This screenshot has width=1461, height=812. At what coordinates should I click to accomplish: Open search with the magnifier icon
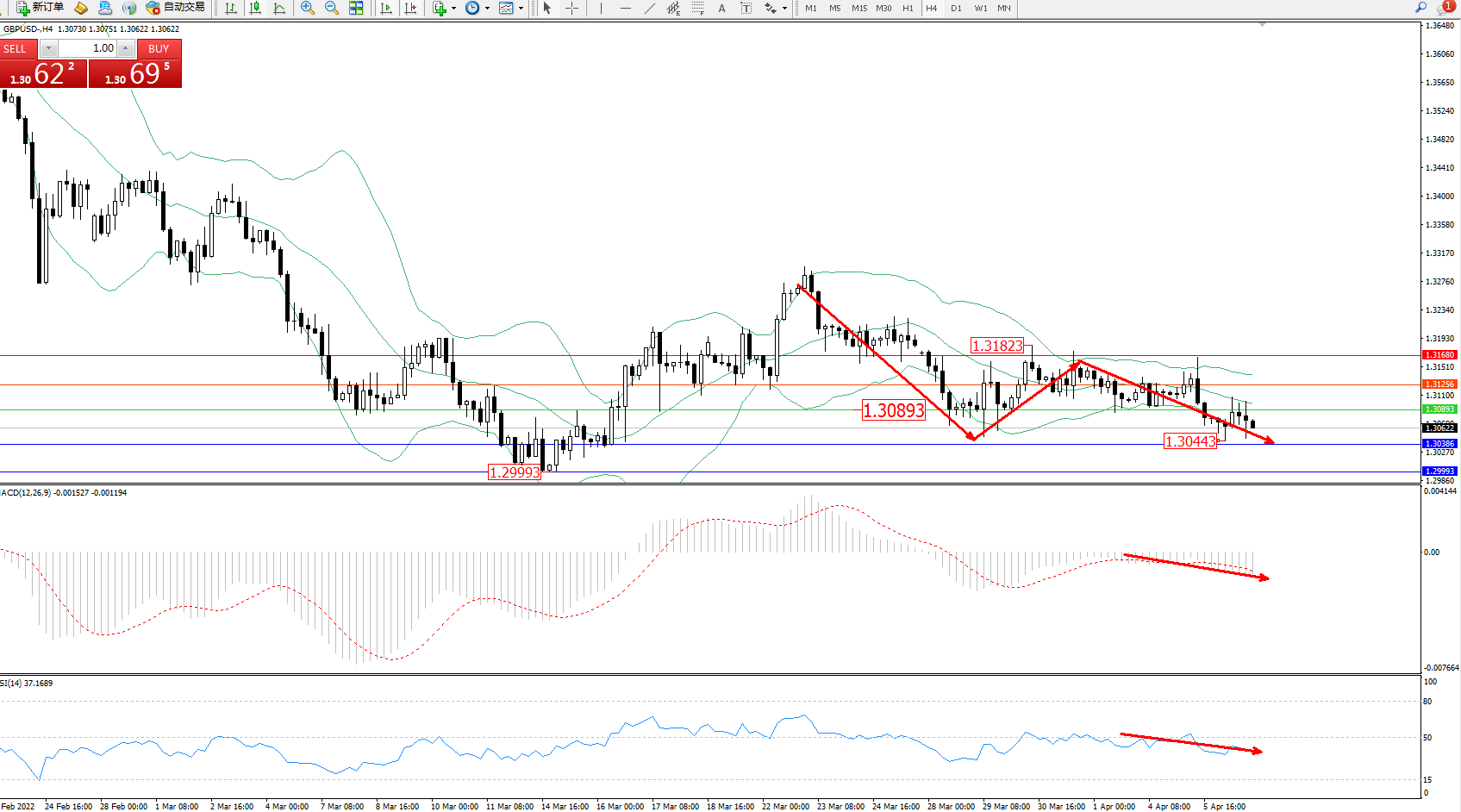(x=1421, y=7)
